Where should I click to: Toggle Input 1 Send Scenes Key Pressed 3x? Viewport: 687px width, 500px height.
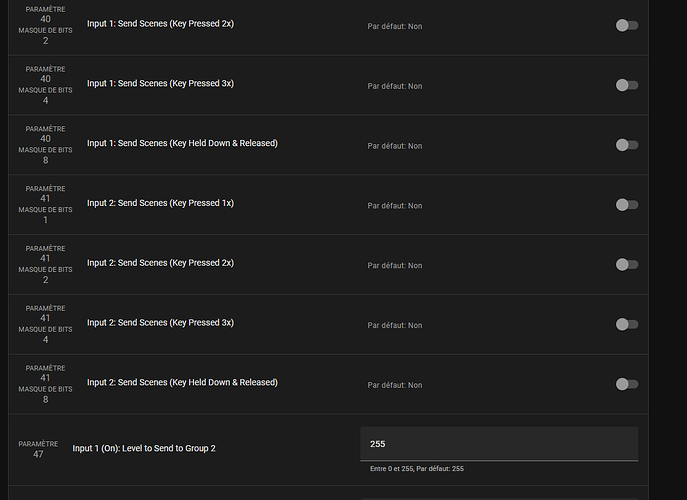(627, 85)
